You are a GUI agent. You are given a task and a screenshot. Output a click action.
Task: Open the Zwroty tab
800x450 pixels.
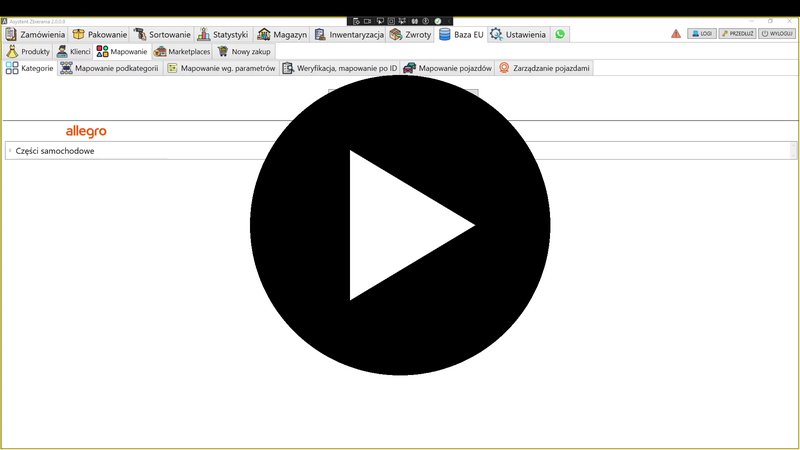pos(410,34)
